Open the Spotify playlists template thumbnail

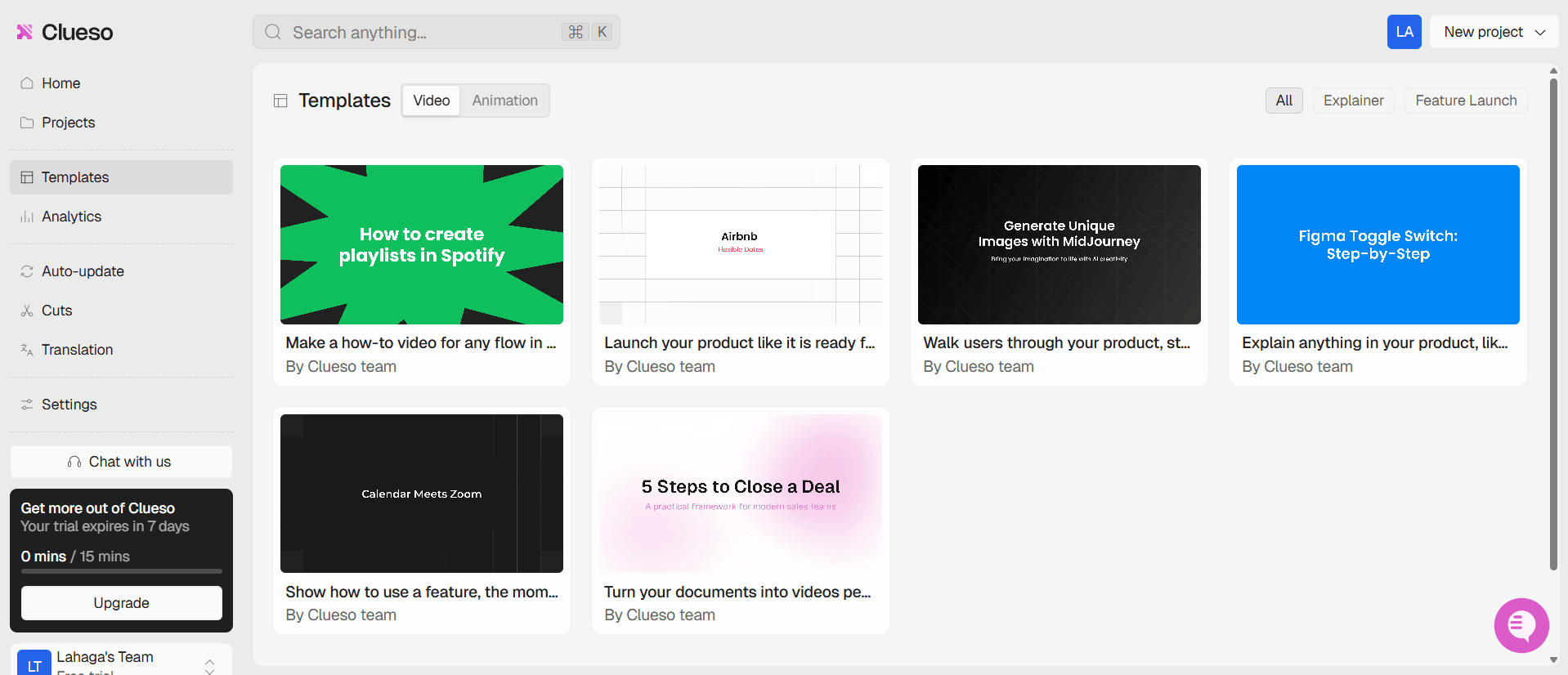[422, 244]
